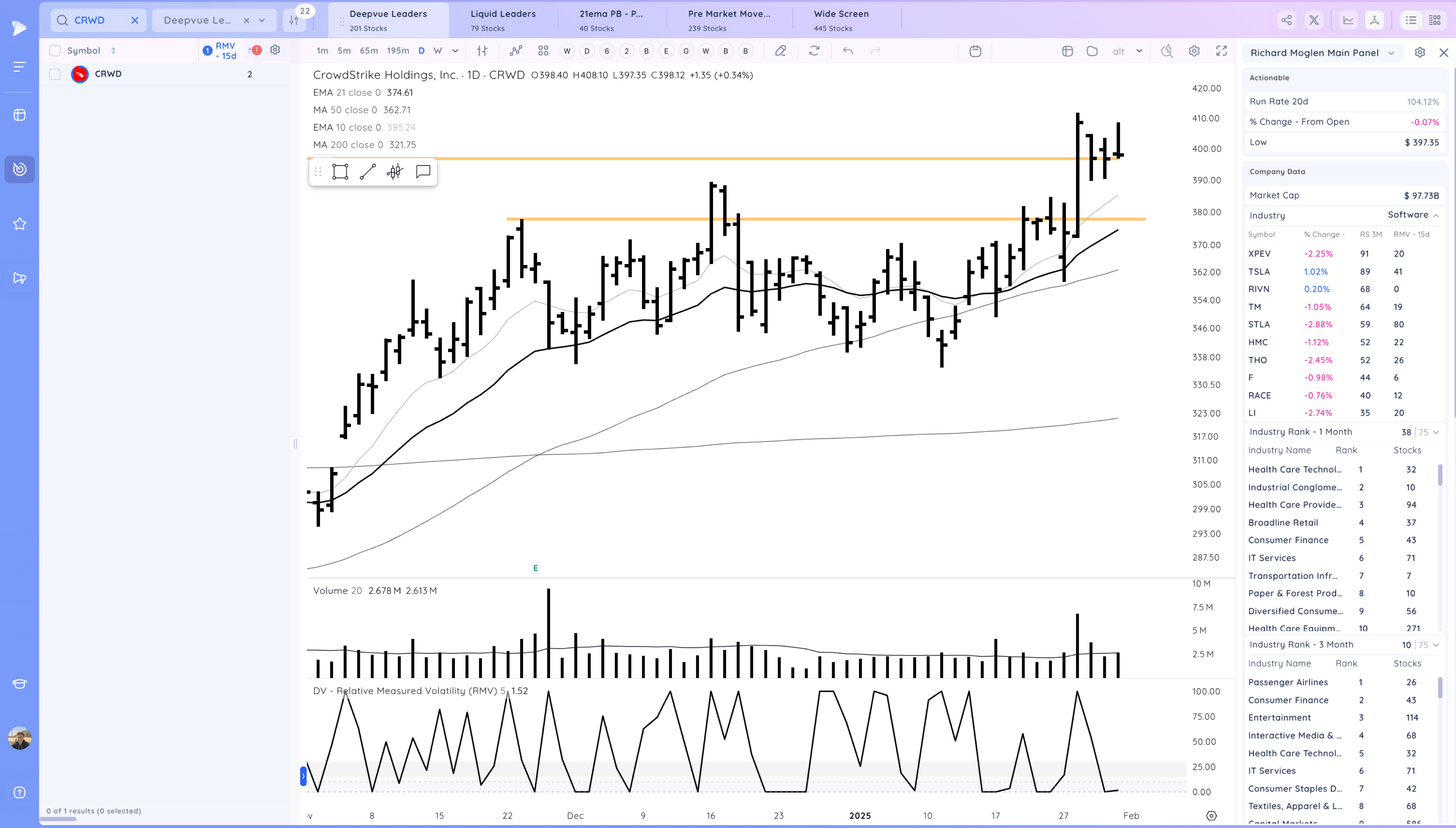This screenshot has width=1456, height=828.
Task: Open the calendar date picker icon
Action: pos(975,51)
